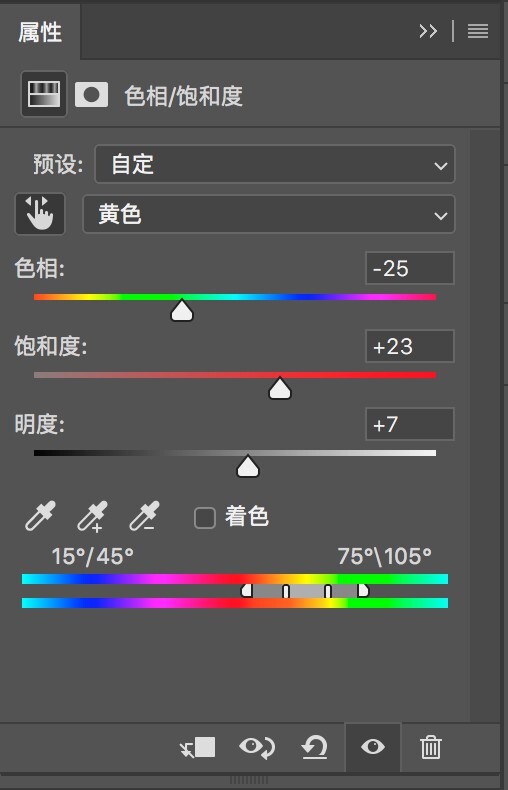Click the 色相 hue slider handle

[x=182, y=310]
